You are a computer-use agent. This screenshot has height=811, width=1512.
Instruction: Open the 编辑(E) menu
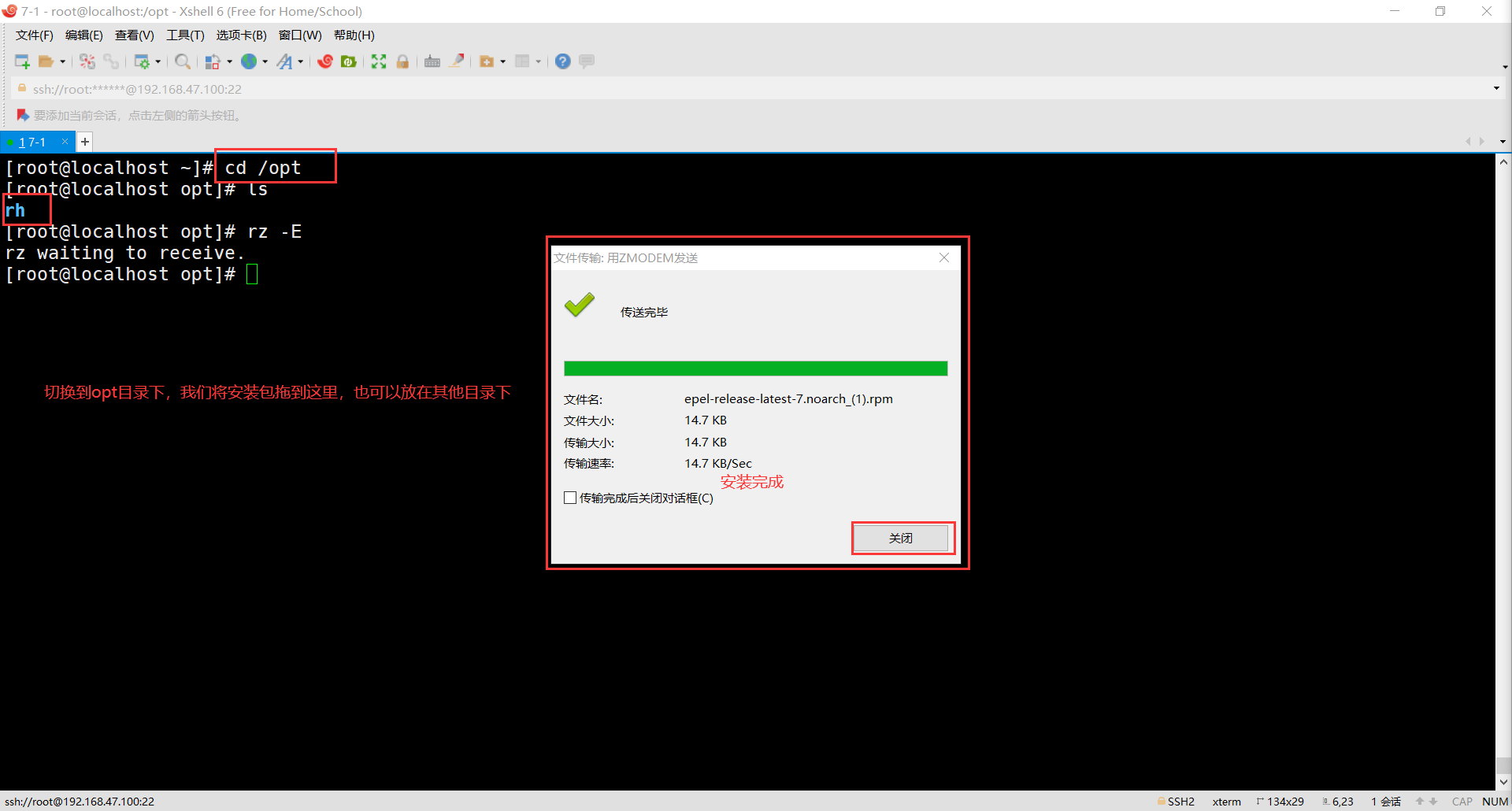pos(84,35)
